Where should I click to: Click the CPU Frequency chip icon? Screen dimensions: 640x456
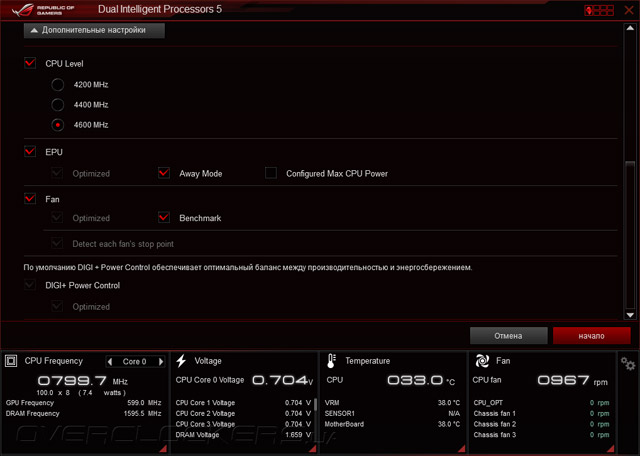pyautogui.click(x=11, y=361)
